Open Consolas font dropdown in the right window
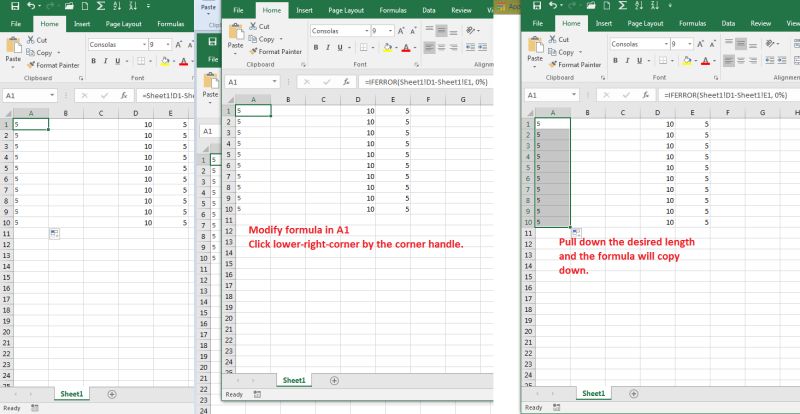The image size is (800, 414). [666, 44]
